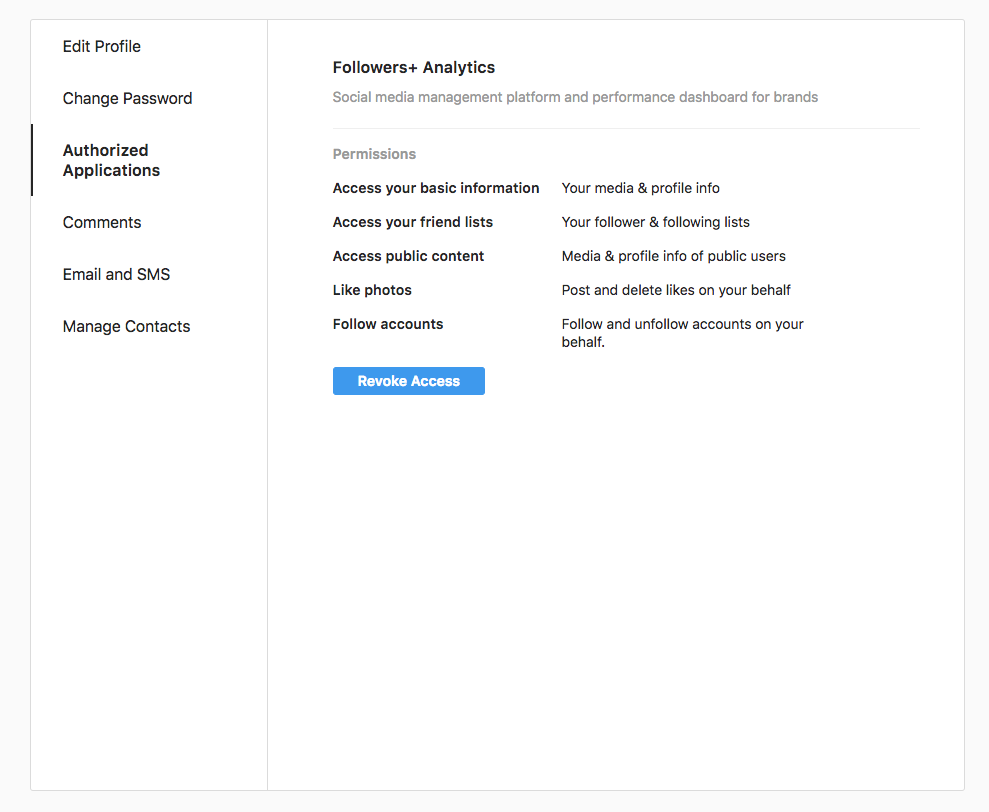Go to Change Password in sidebar
The width and height of the screenshot is (989, 812).
coord(127,98)
